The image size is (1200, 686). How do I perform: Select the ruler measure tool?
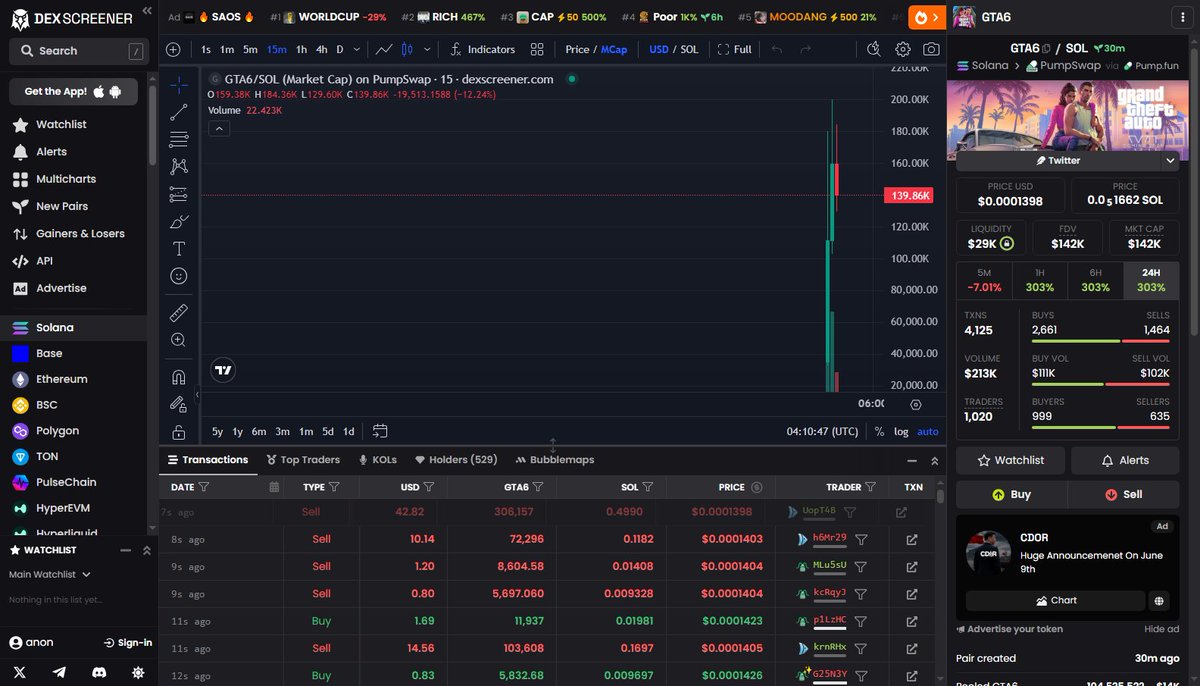[x=178, y=312]
